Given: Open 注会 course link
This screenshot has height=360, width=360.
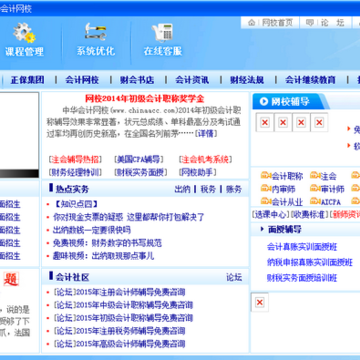Looking at the screenshot, I should pos(328,176).
